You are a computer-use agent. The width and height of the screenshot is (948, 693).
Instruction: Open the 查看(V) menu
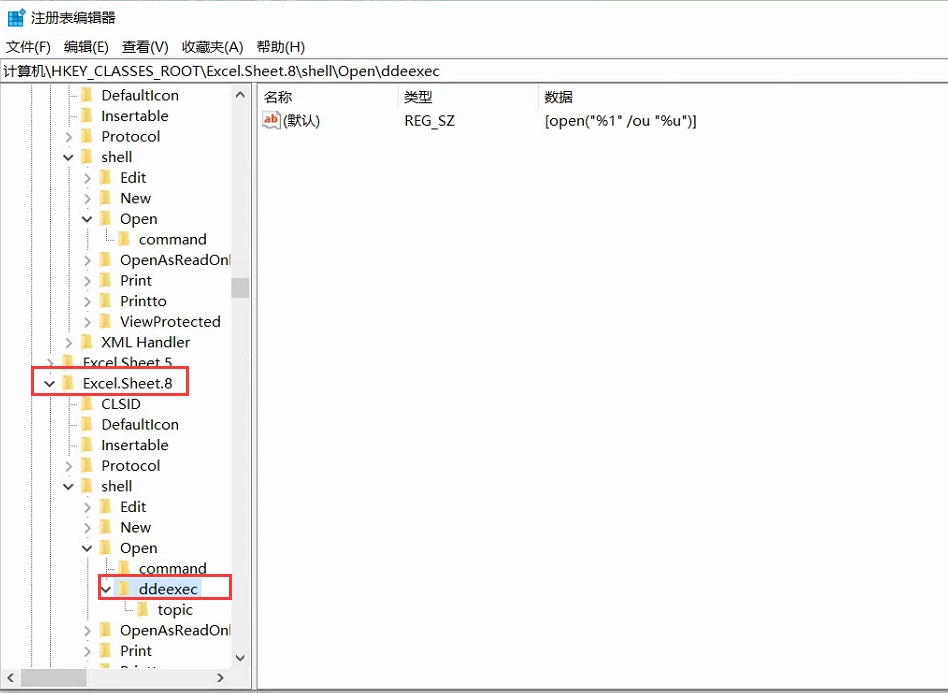145,47
